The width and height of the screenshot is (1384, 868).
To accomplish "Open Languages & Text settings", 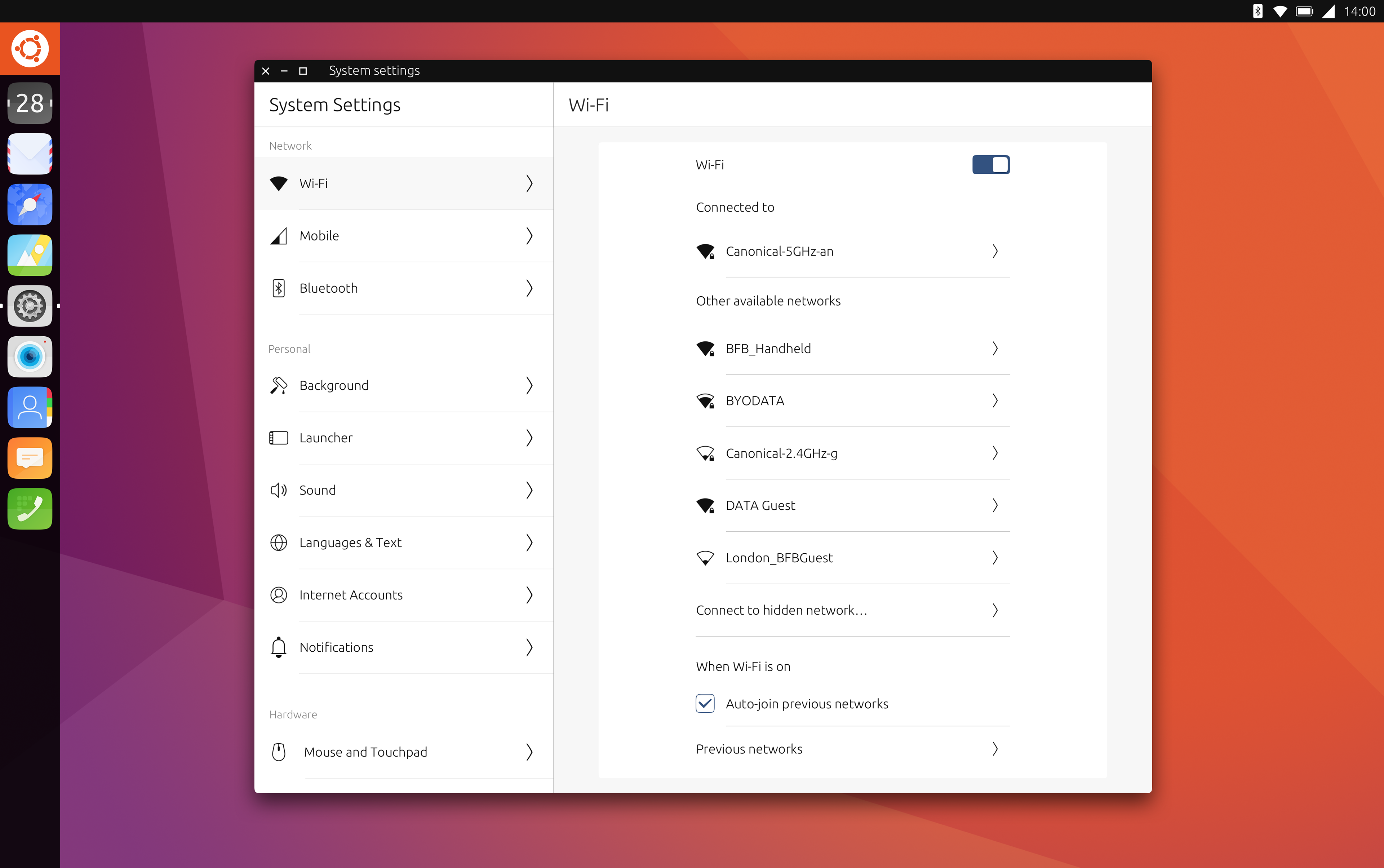I will (x=404, y=542).
